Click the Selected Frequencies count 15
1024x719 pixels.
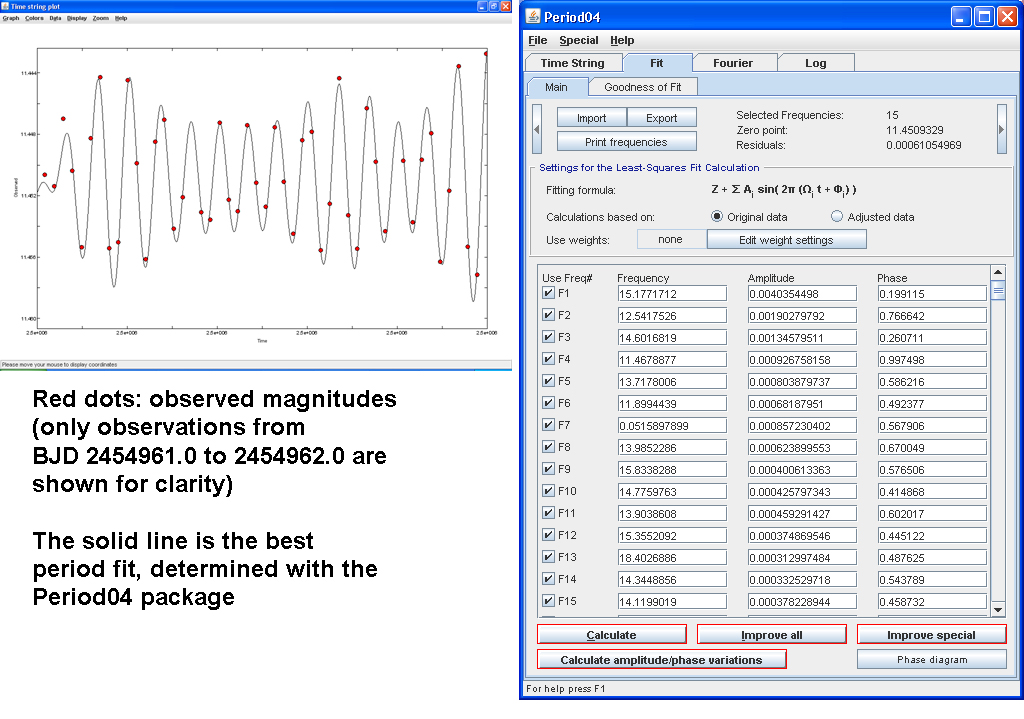(x=892, y=115)
